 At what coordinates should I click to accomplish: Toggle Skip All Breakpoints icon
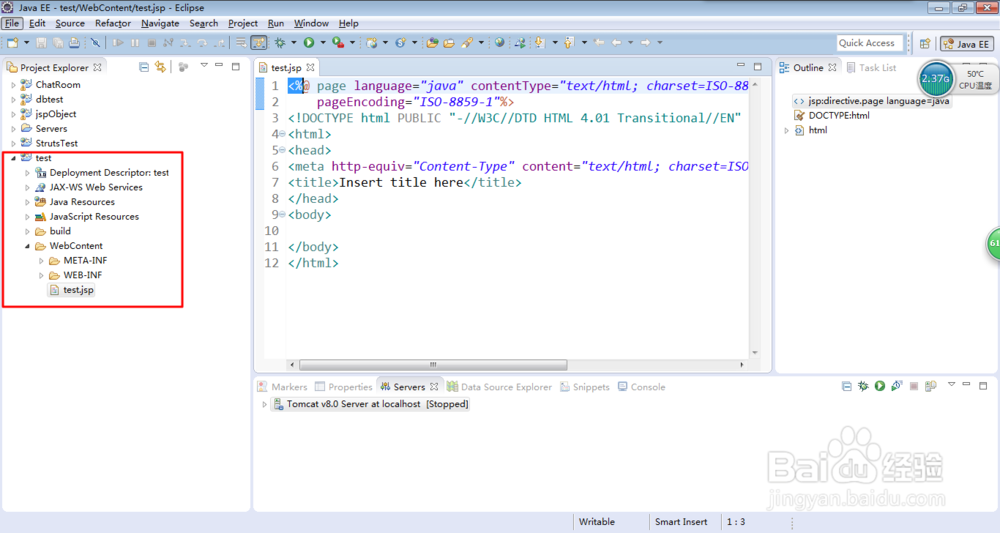(x=96, y=43)
